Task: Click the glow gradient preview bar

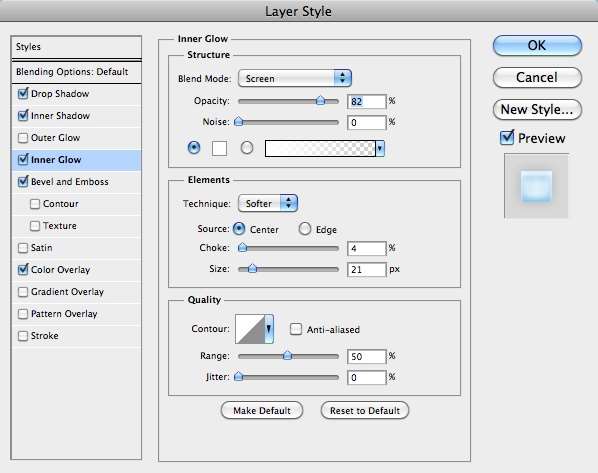Action: (320, 148)
